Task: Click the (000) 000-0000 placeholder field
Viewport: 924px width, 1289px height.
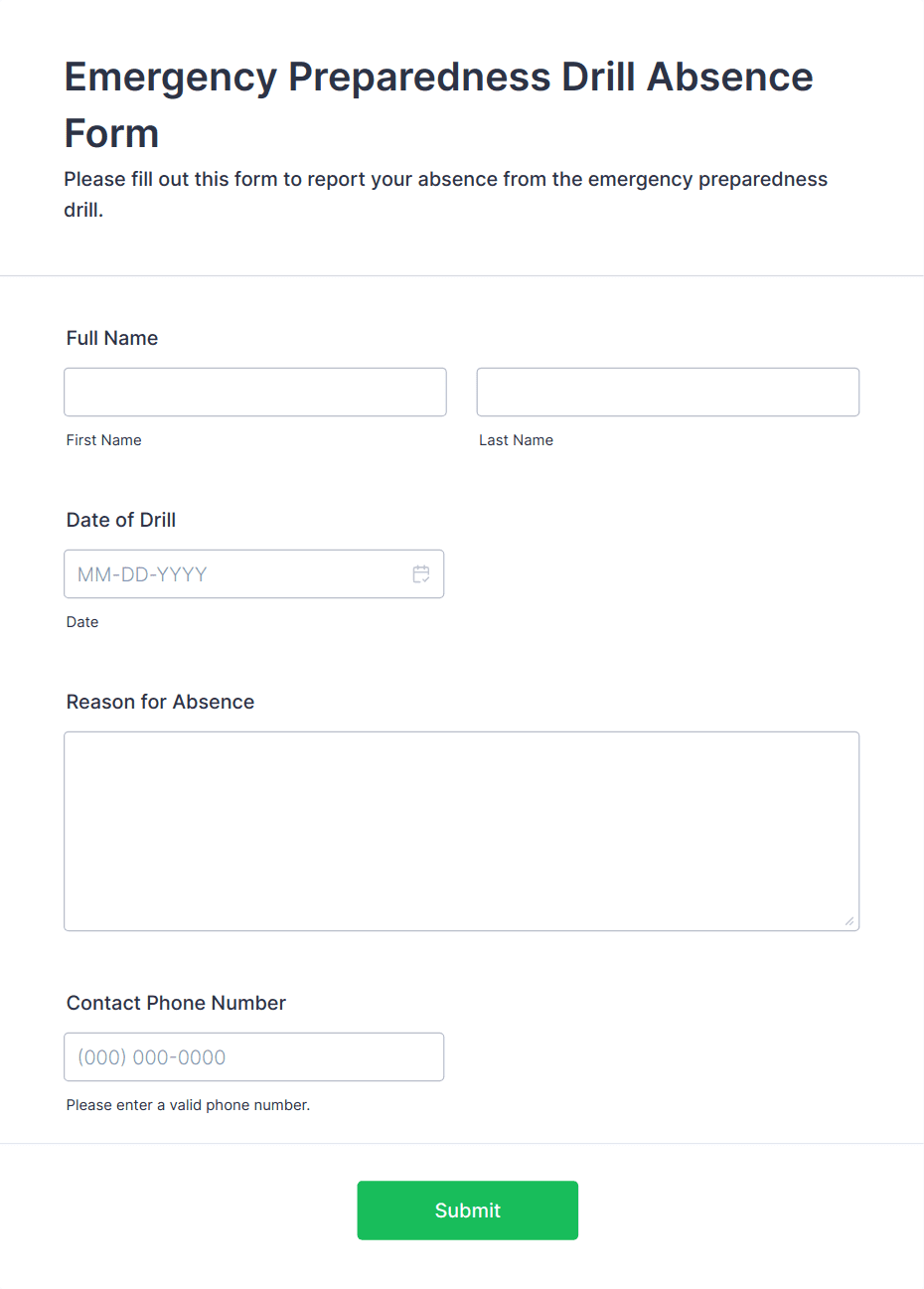Action: pos(253,1056)
